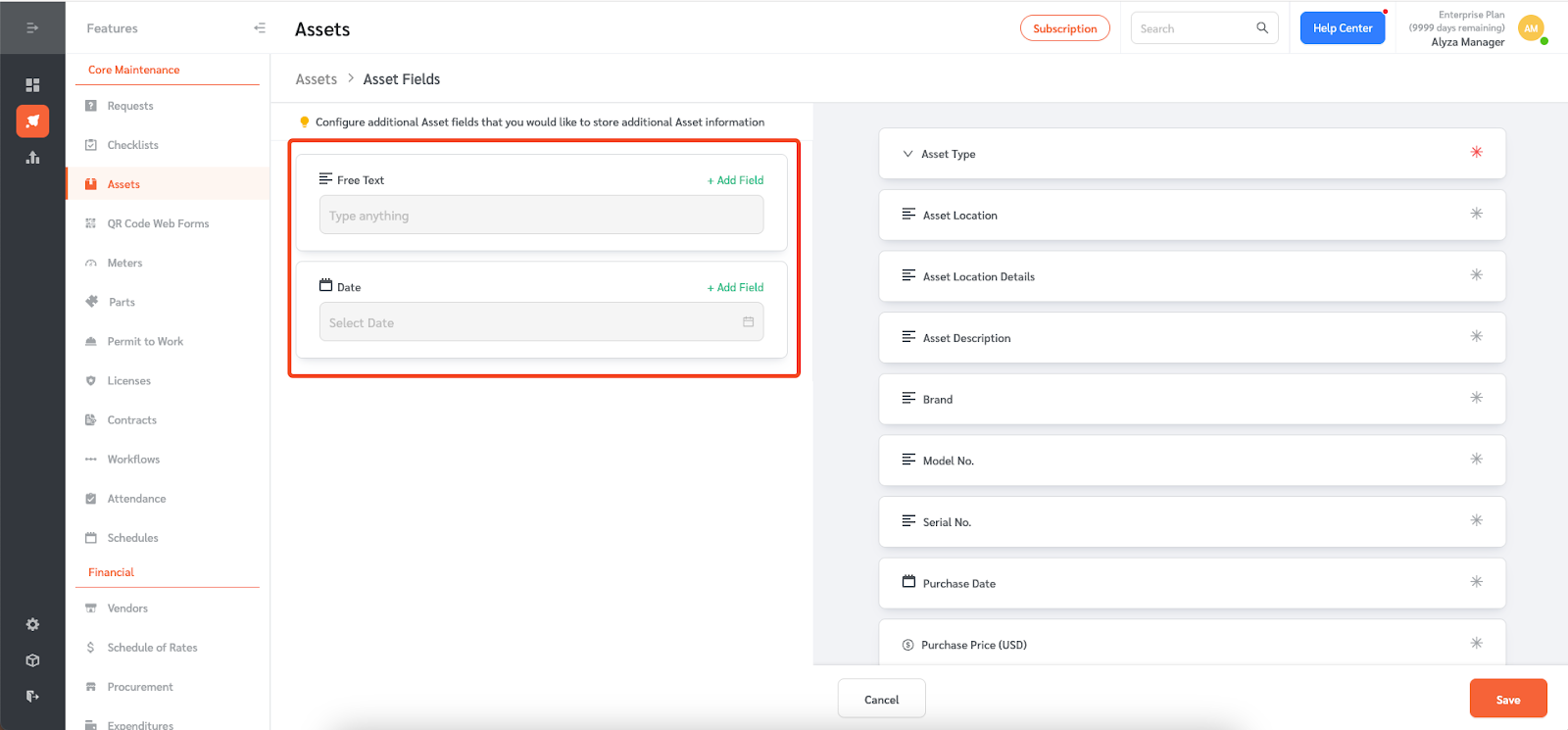Collapse the Features sidebar panel
The width and height of the screenshot is (1568, 730).
pos(260,27)
